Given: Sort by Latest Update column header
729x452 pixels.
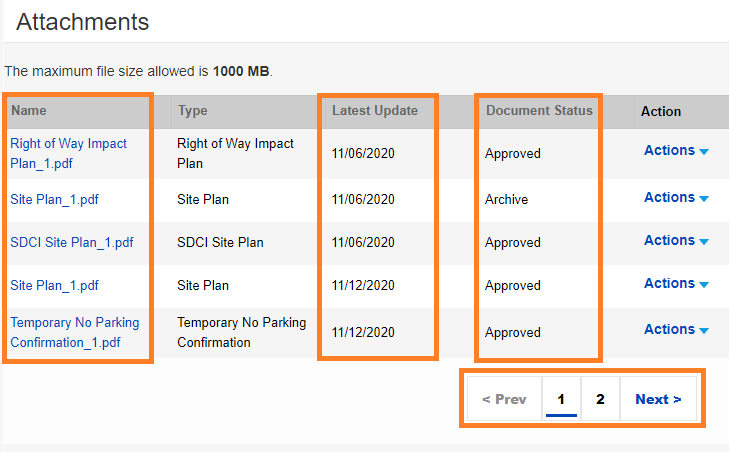Looking at the screenshot, I should [x=375, y=111].
